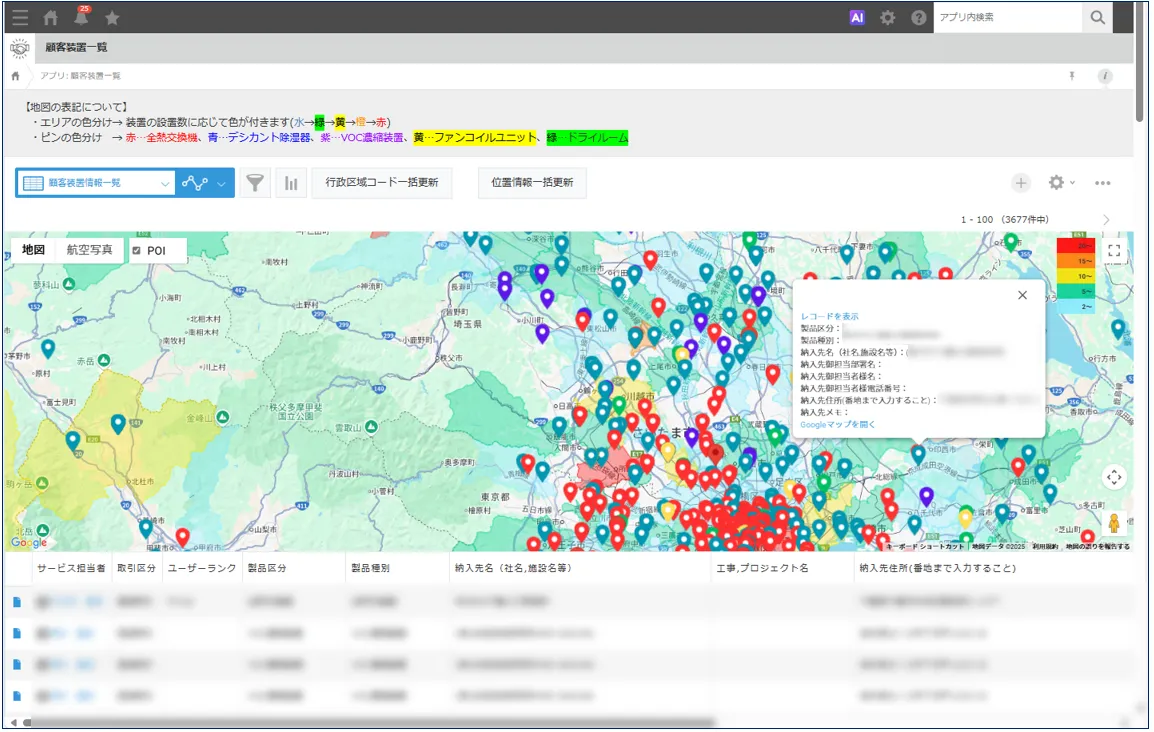
Task: Click the red 20~ legend swatch
Action: [x=1075, y=246]
